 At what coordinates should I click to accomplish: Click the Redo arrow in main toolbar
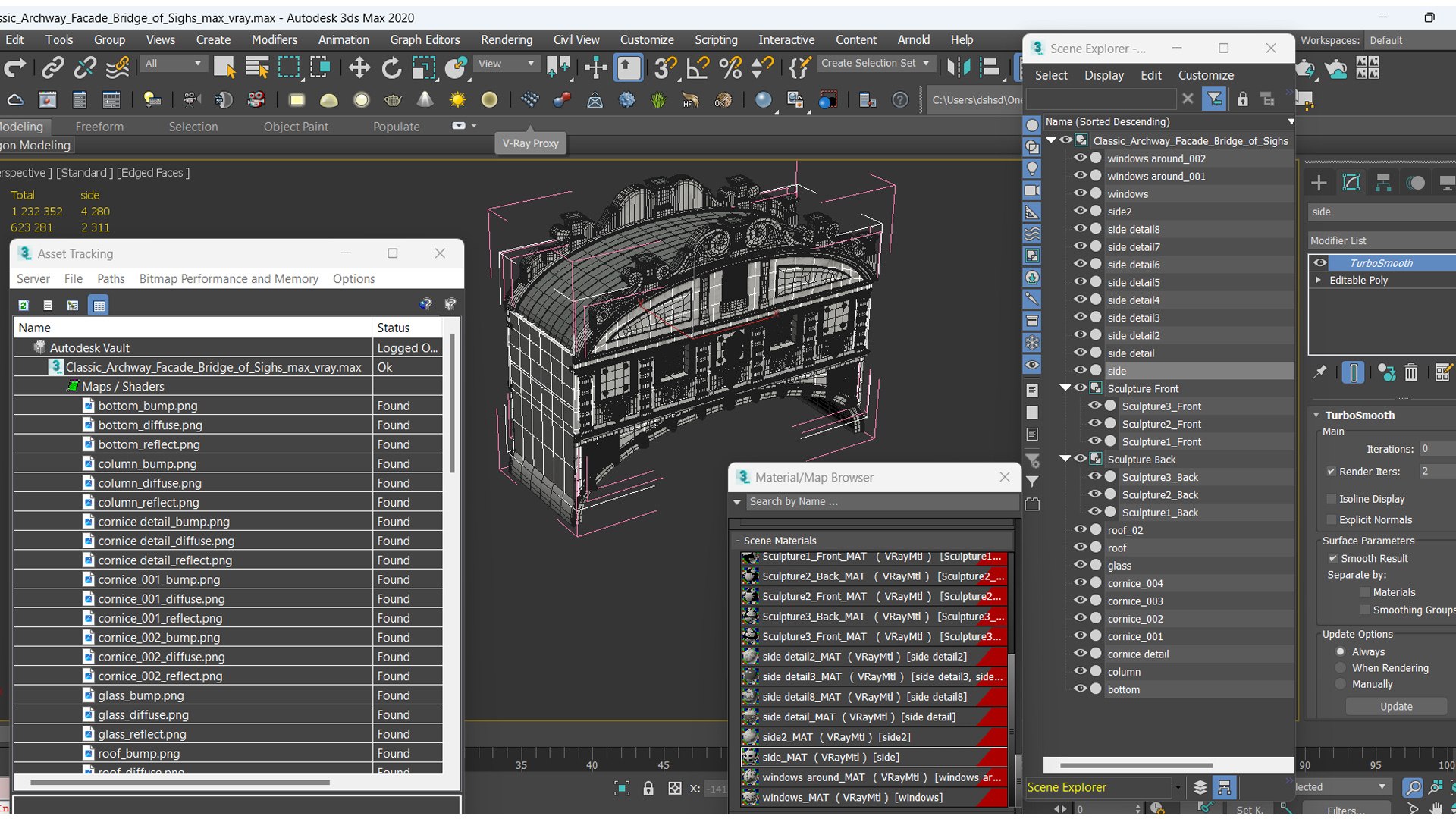click(15, 68)
